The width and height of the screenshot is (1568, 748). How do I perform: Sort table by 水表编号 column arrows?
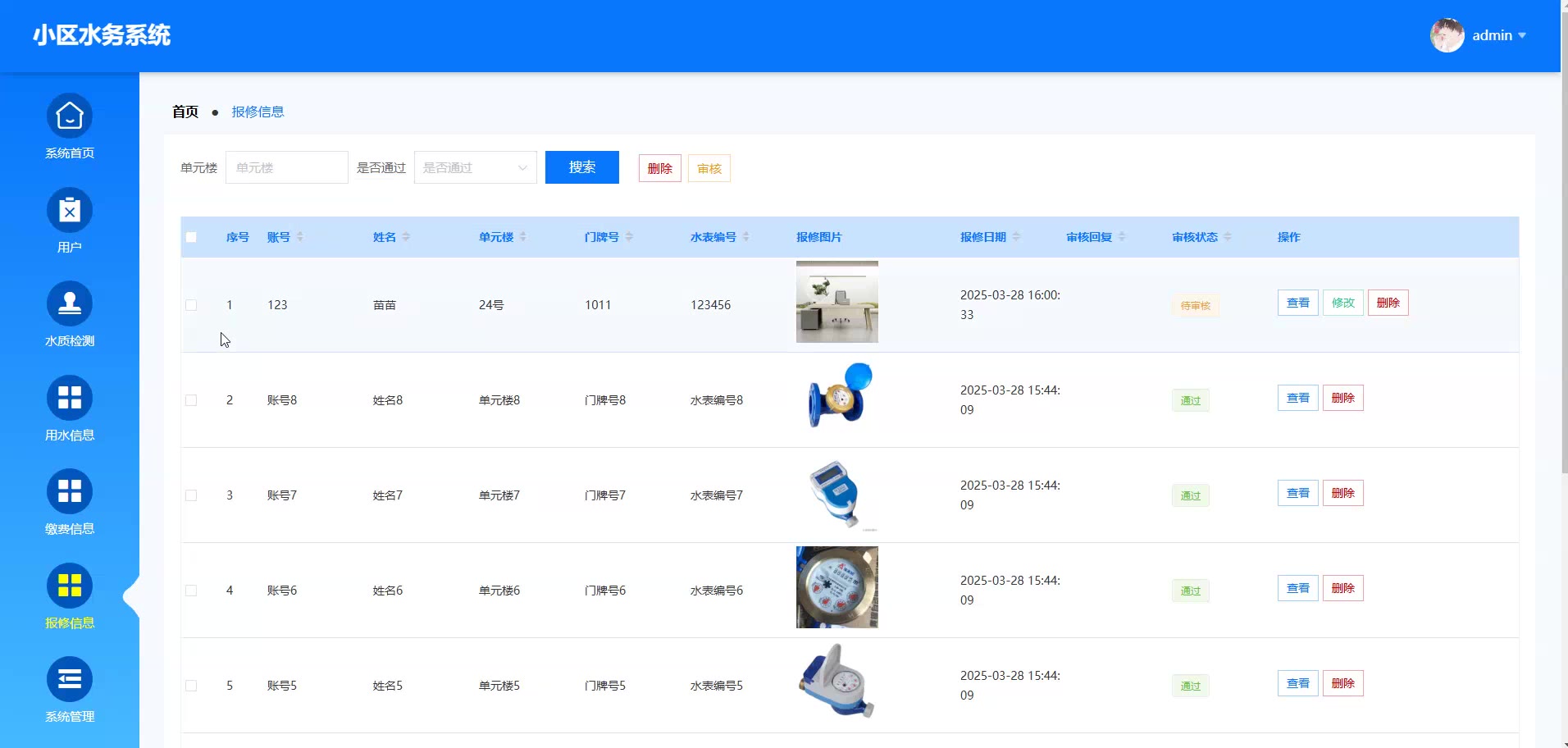click(746, 237)
